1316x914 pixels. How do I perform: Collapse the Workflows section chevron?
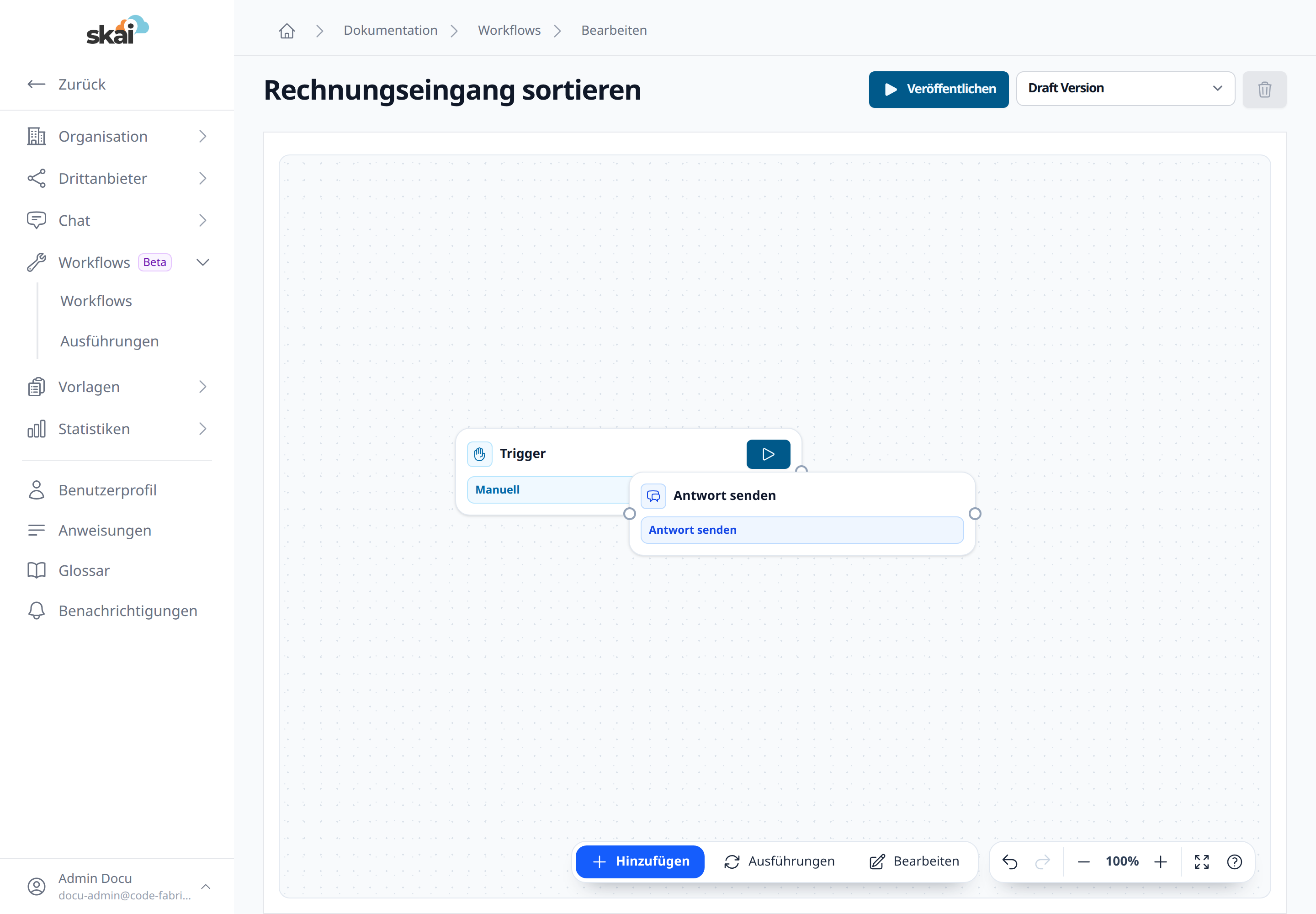tap(203, 262)
